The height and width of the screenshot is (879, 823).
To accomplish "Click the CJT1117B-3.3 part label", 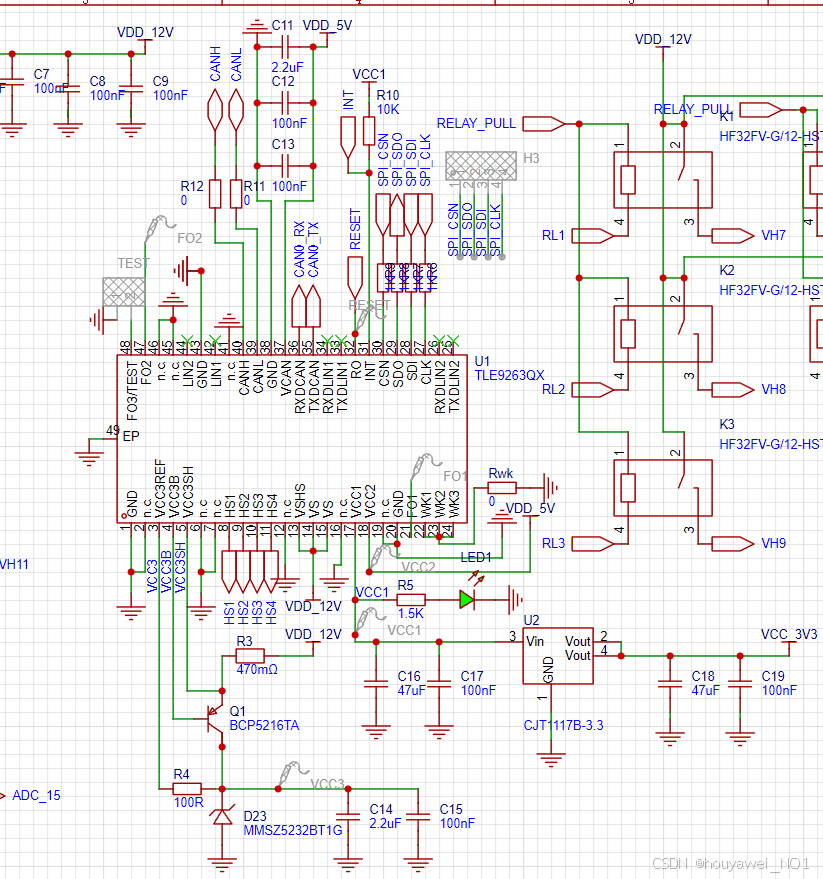I will [x=563, y=725].
